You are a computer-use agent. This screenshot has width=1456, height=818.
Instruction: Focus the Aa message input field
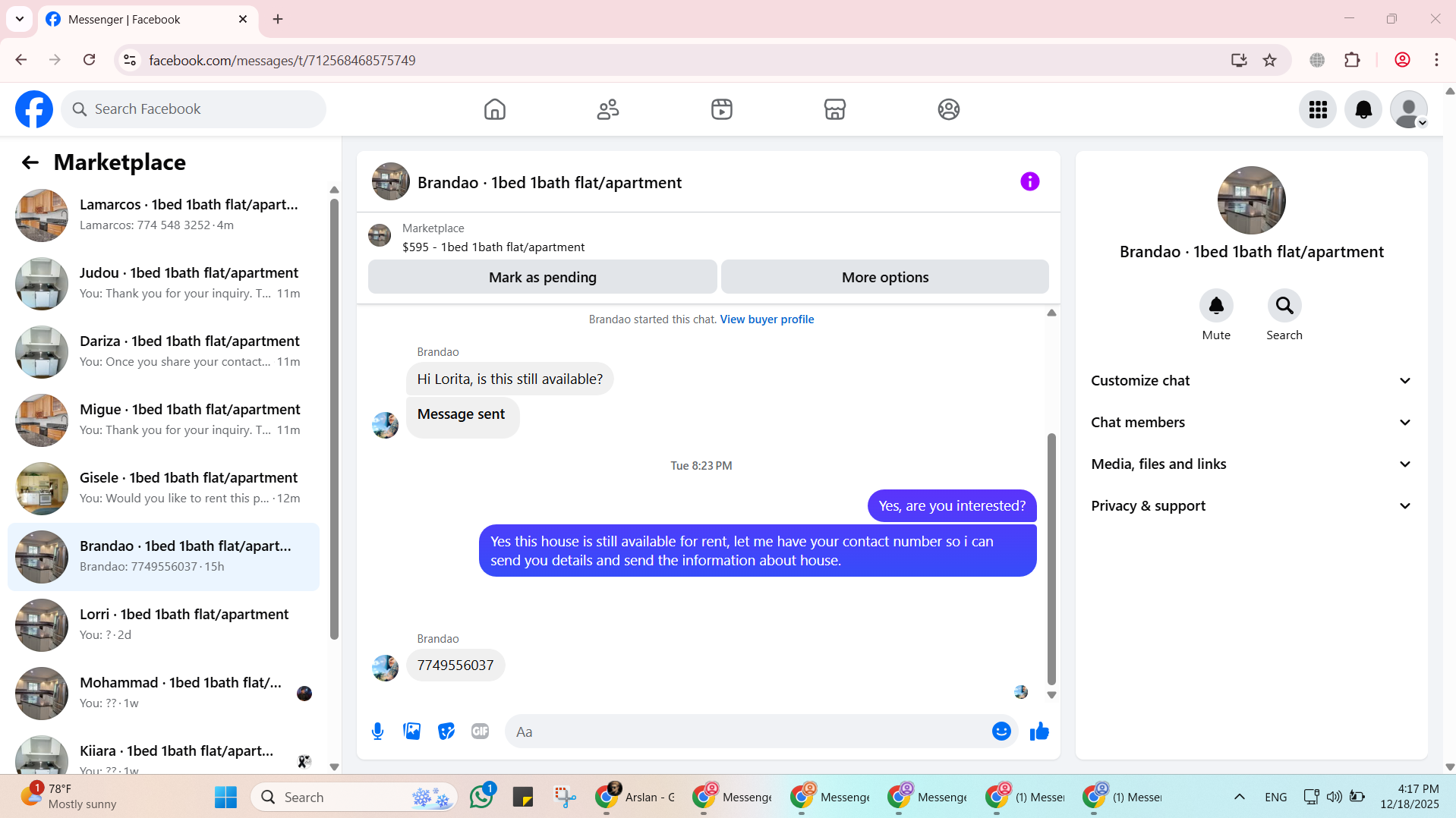point(748,731)
